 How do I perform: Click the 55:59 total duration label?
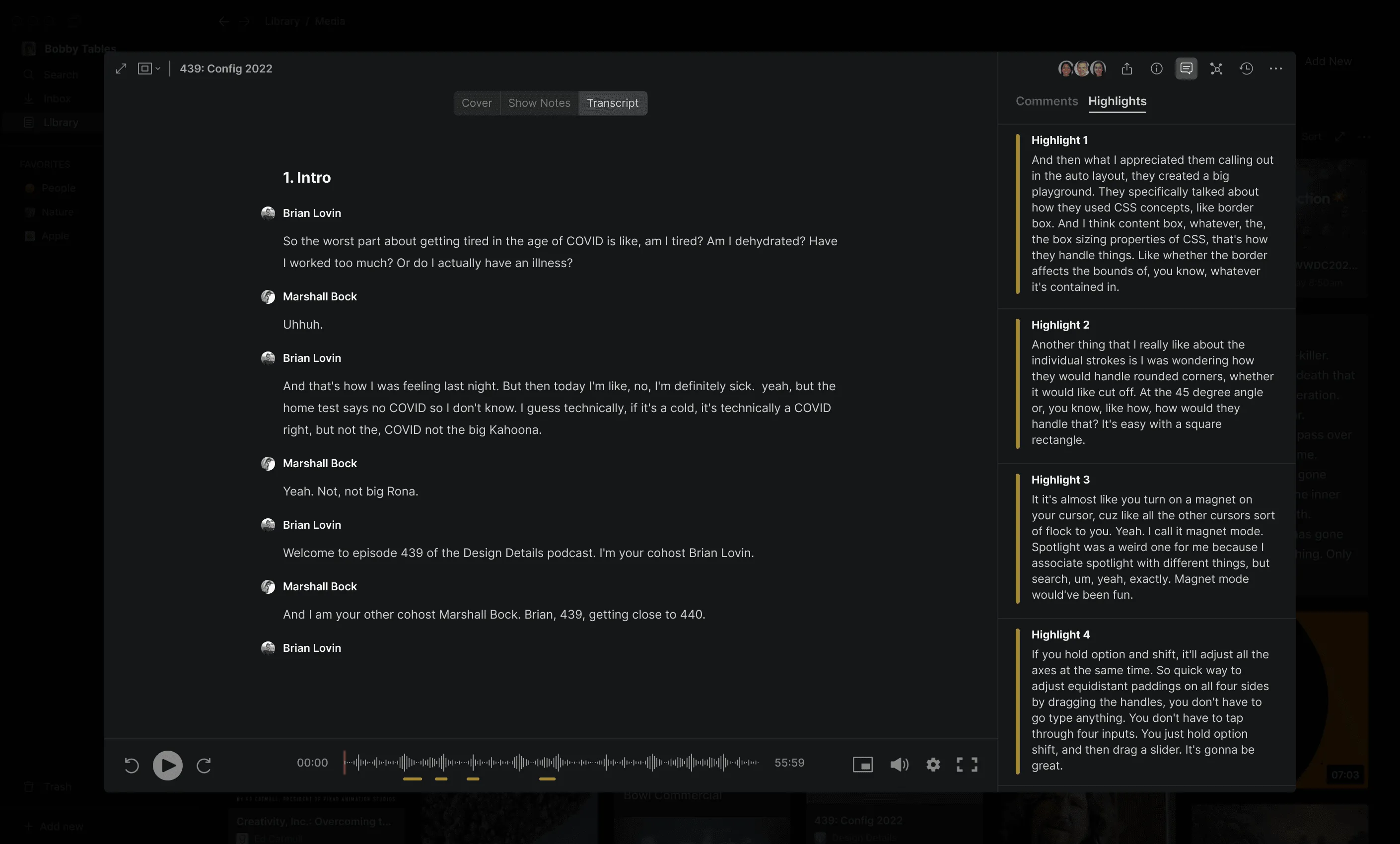[x=789, y=763]
